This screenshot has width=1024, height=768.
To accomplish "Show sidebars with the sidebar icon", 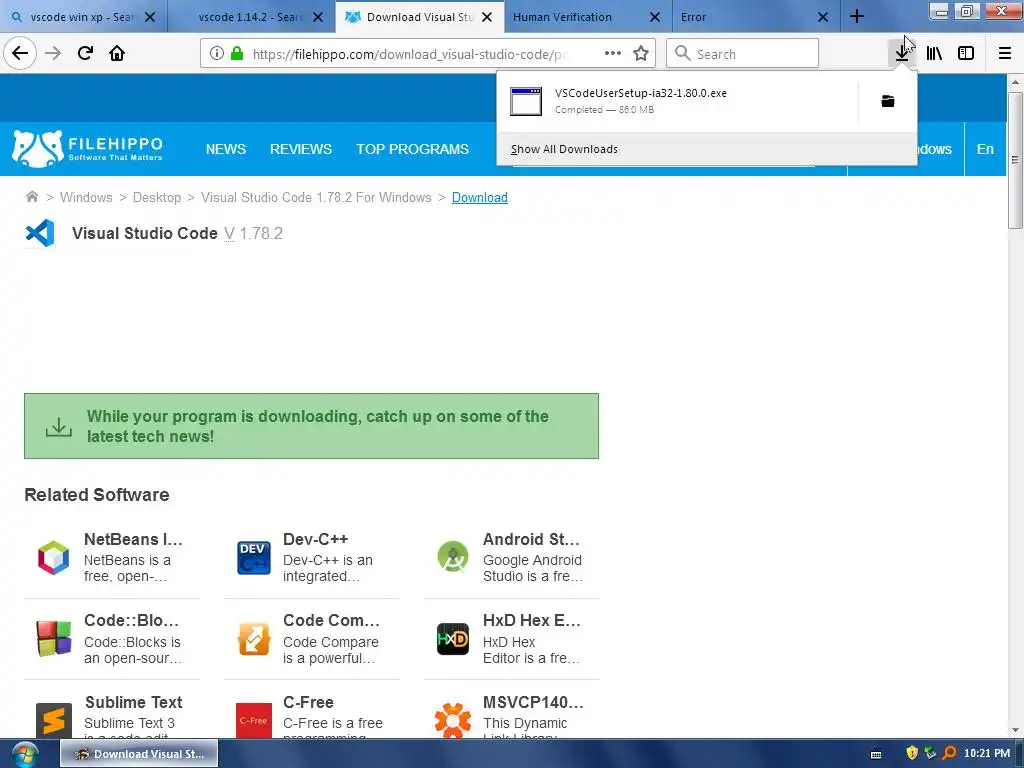I will [x=966, y=54].
